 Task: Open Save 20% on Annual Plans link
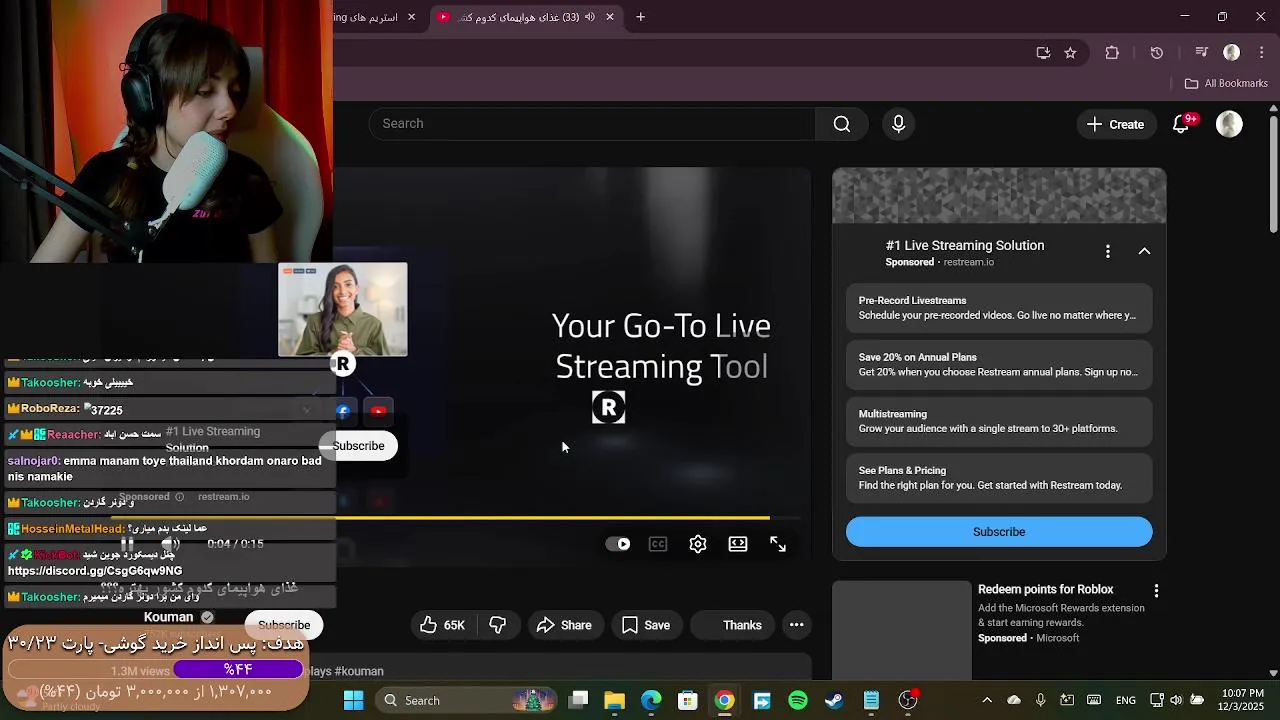999,365
